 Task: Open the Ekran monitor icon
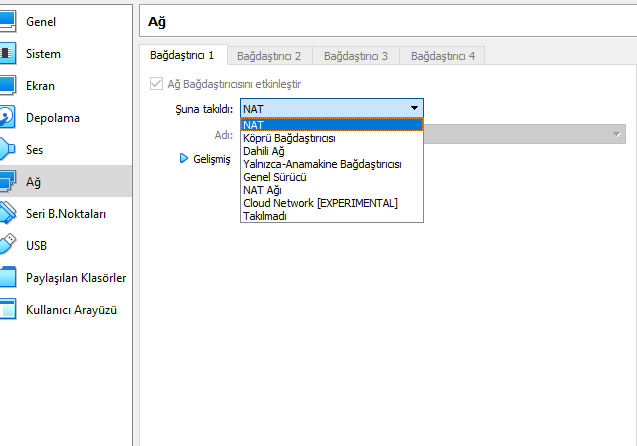coord(5,85)
